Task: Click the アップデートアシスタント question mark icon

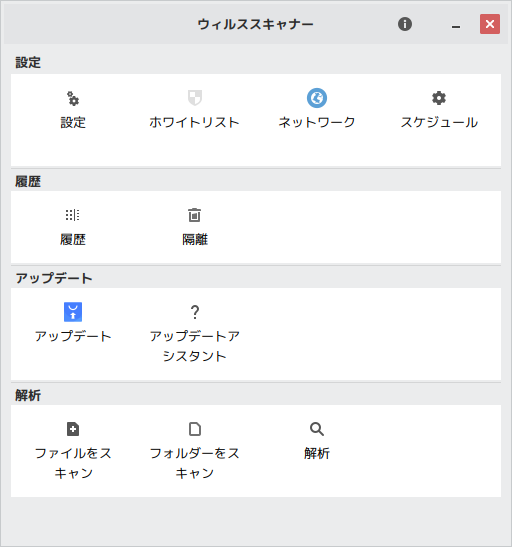Action: click(x=195, y=312)
